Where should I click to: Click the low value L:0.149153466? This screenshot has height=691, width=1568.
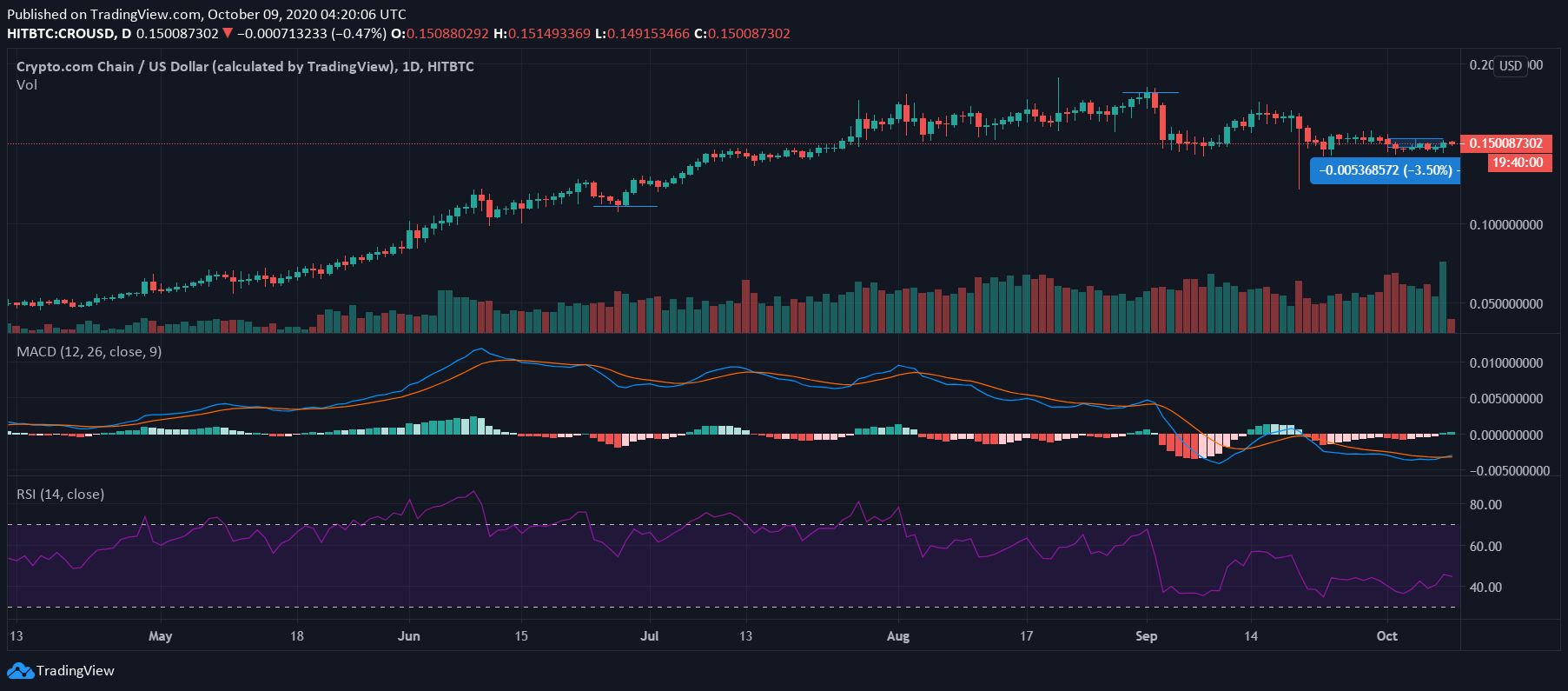click(642, 34)
